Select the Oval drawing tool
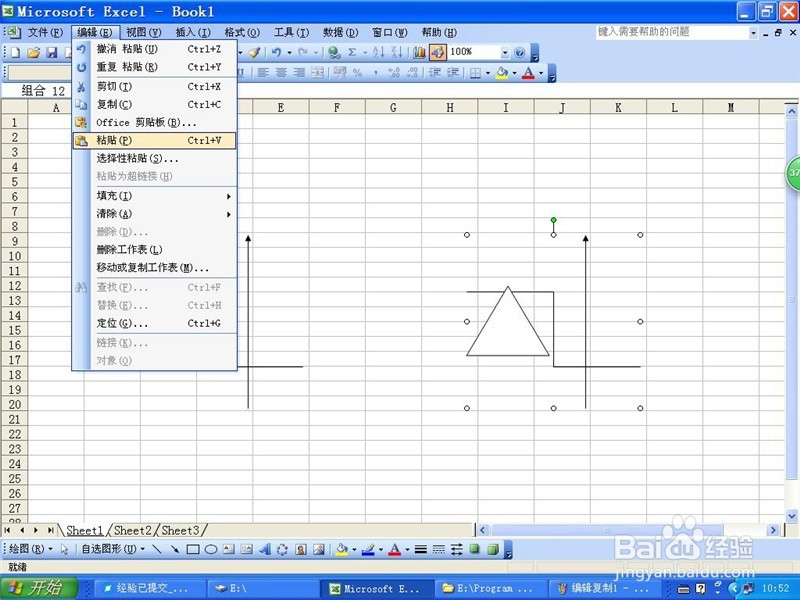This screenshot has width=800, height=600. 211,549
